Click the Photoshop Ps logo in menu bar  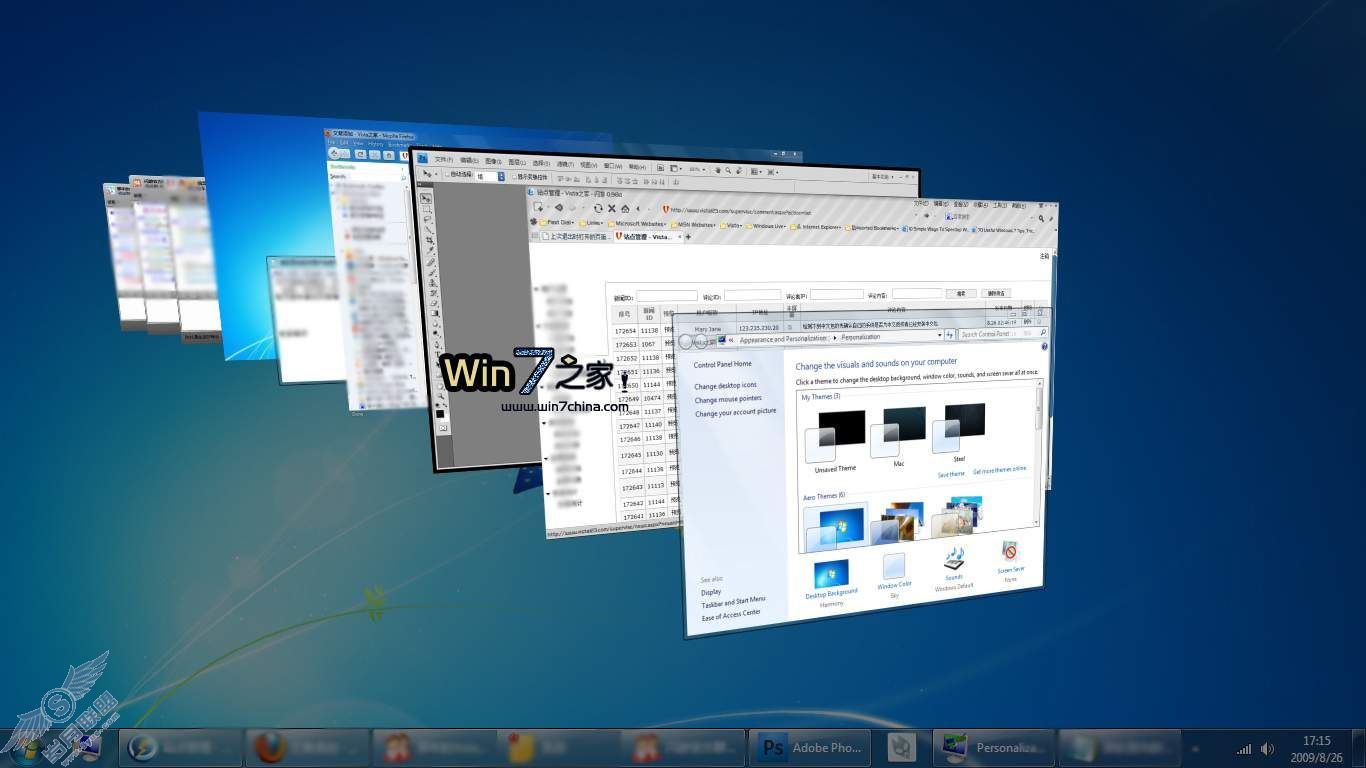point(423,157)
